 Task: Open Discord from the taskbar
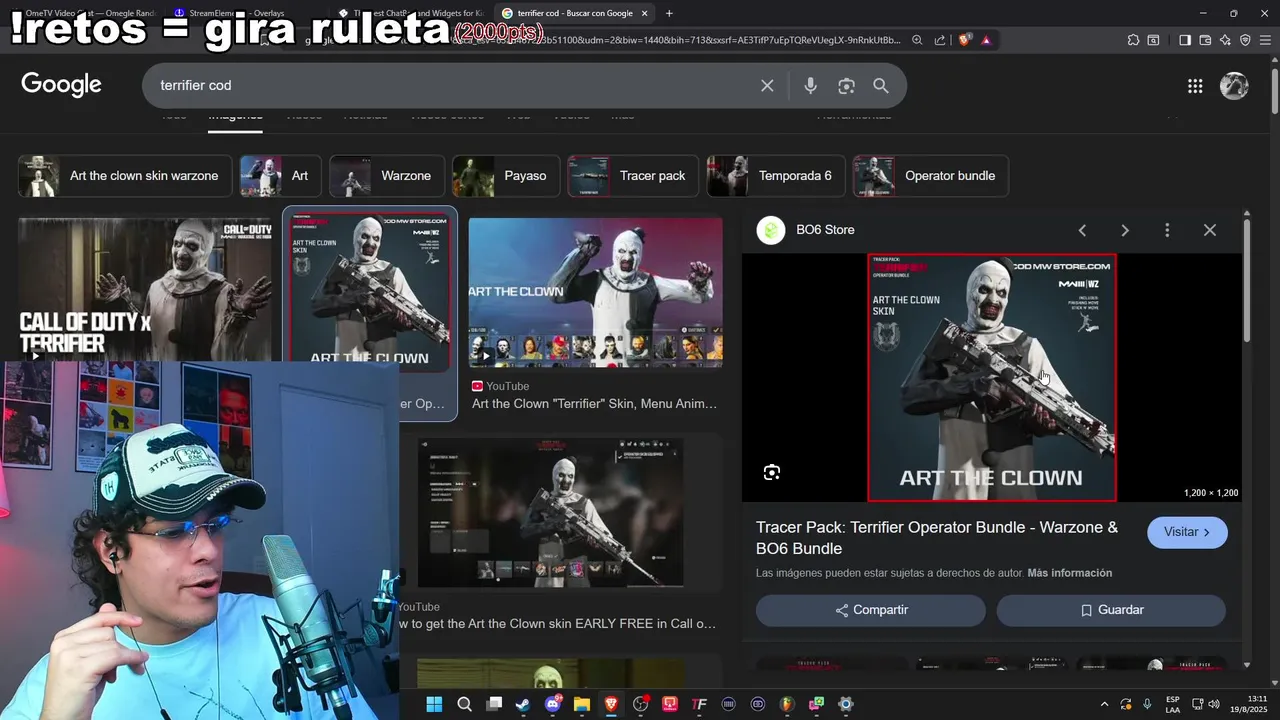tap(553, 704)
